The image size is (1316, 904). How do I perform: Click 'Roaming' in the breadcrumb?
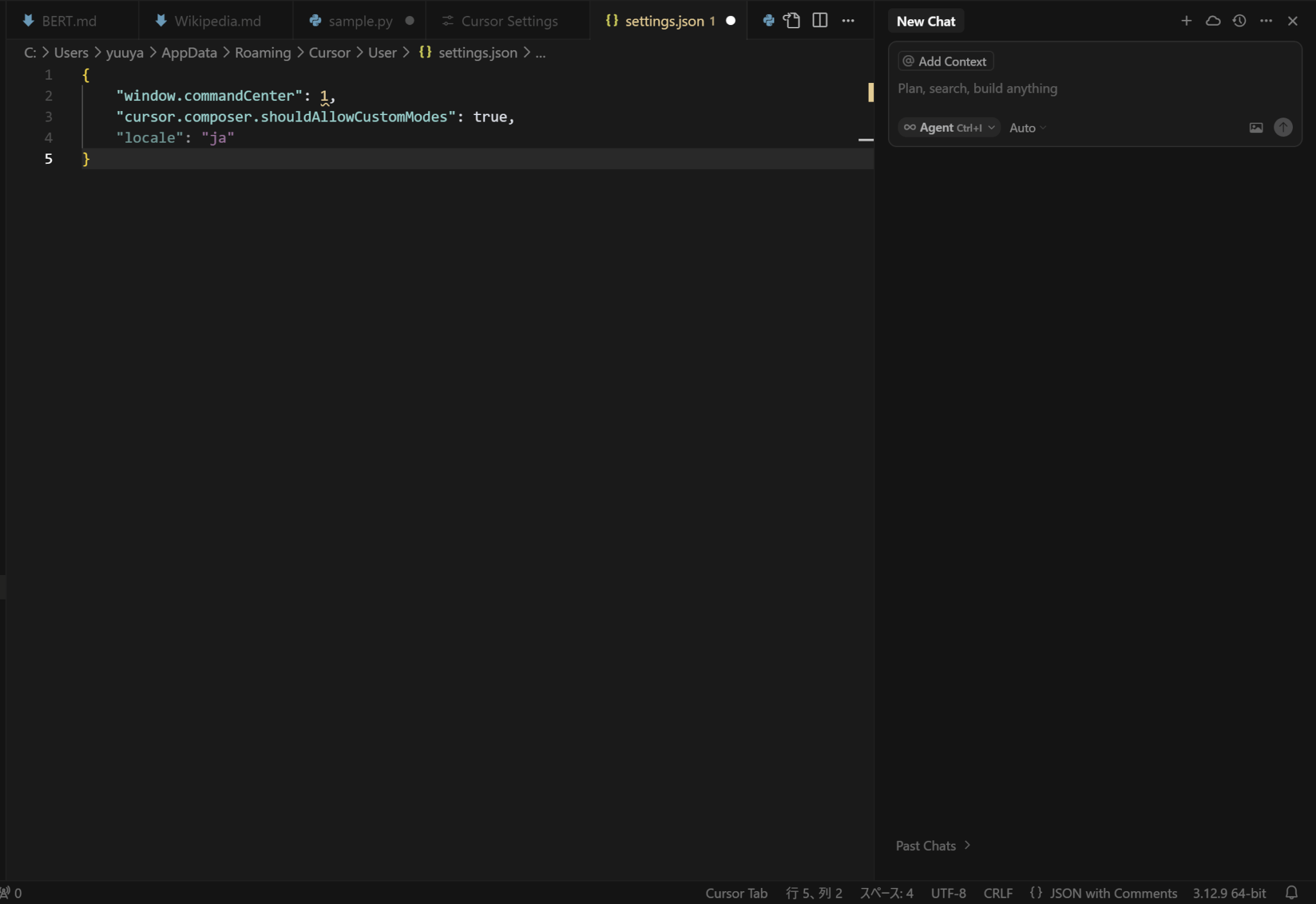click(x=263, y=53)
